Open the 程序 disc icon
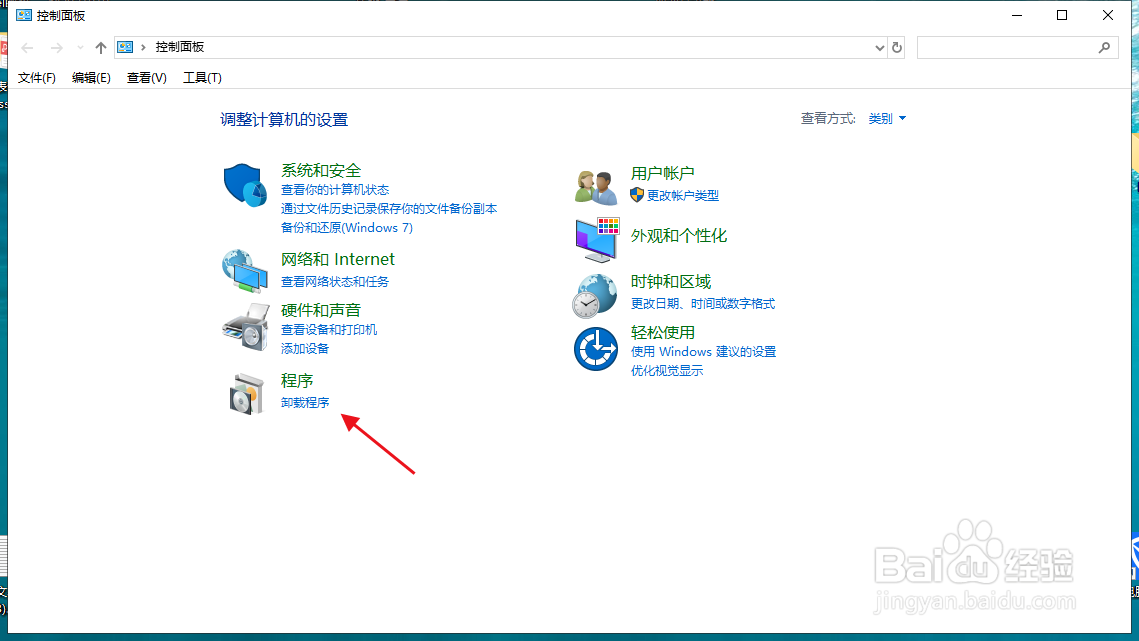Screen dimensions: 1139x641 click(246, 392)
